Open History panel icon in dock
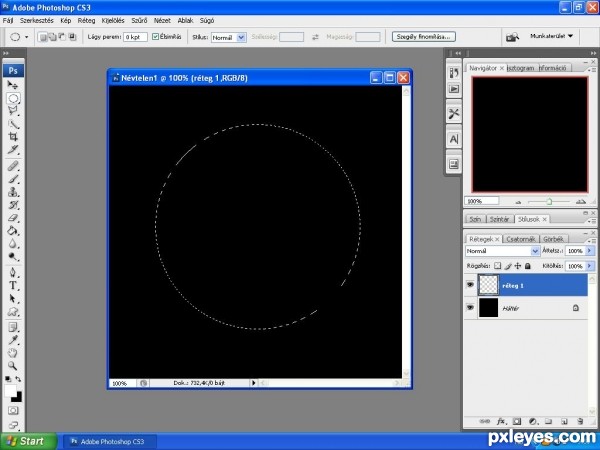600x450 pixels. coord(454,72)
